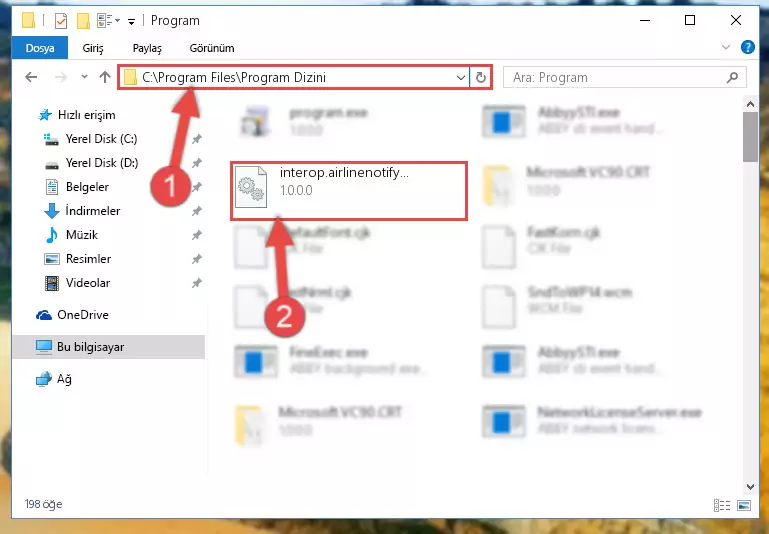769x534 pixels.
Task: Click the scrollbar down arrow
Action: pos(750,486)
